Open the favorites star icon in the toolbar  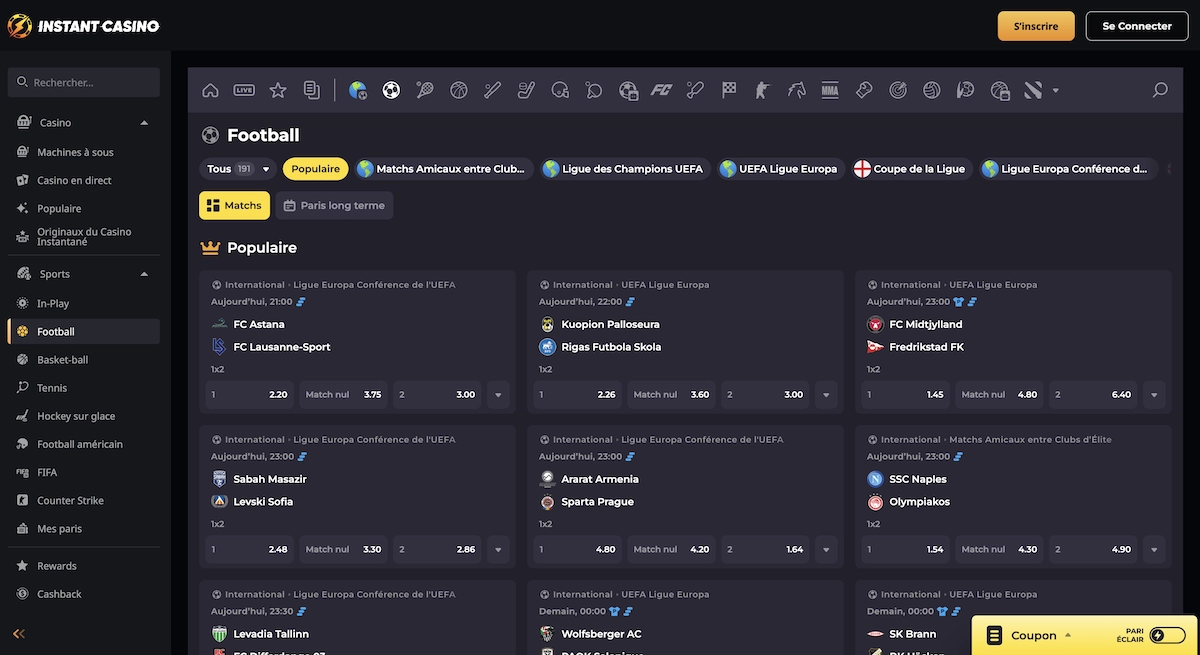[277, 89]
